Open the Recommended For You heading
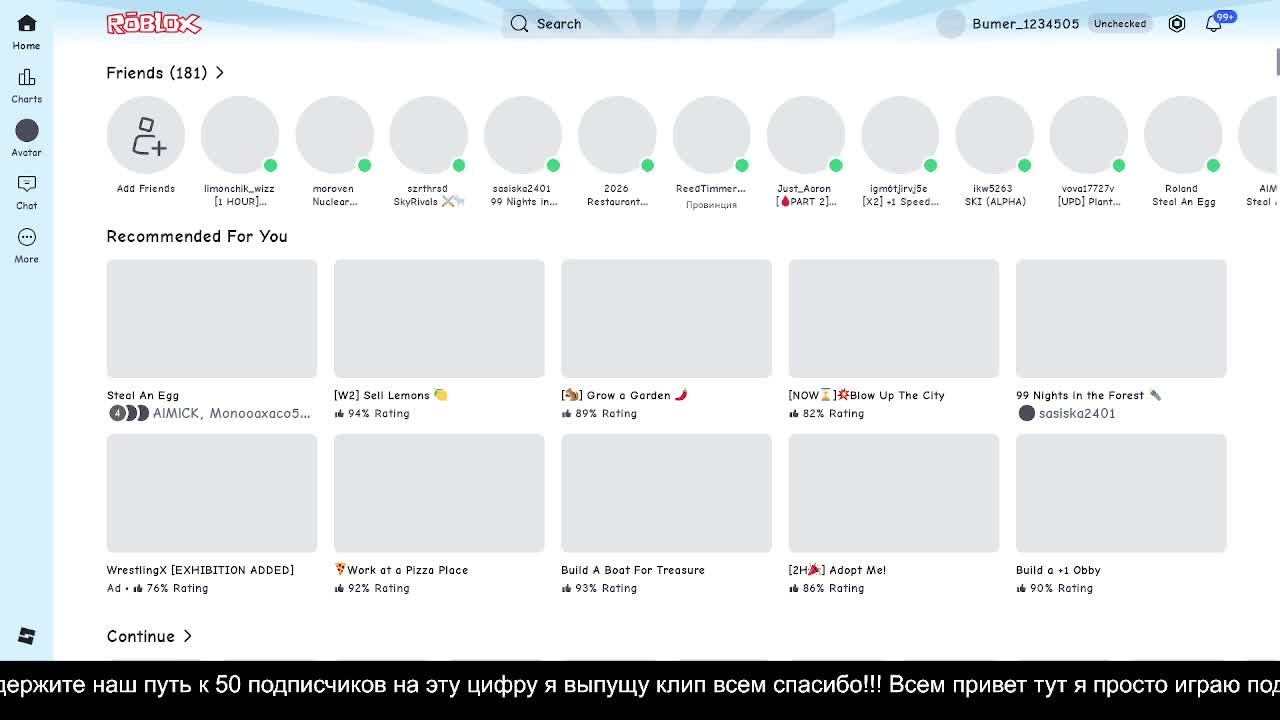Viewport: 1280px width, 720px height. (197, 236)
